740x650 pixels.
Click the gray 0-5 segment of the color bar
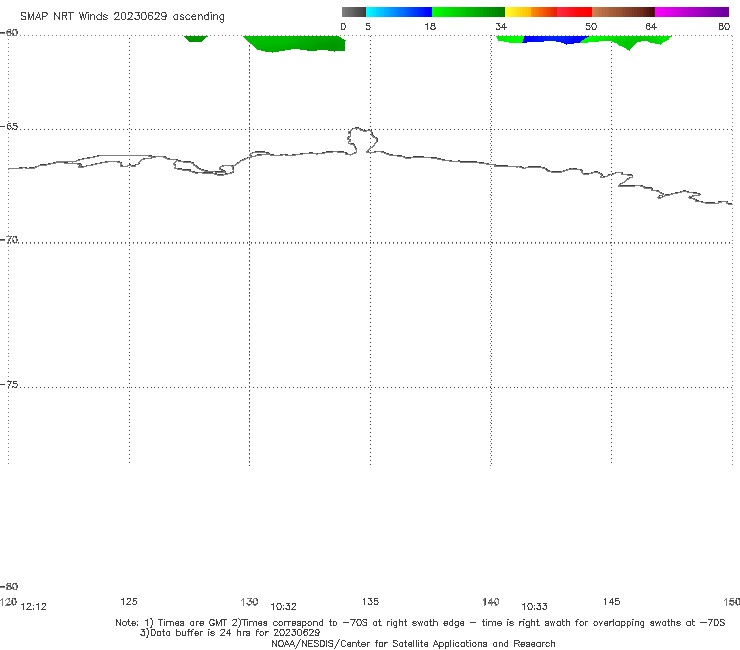tap(354, 12)
